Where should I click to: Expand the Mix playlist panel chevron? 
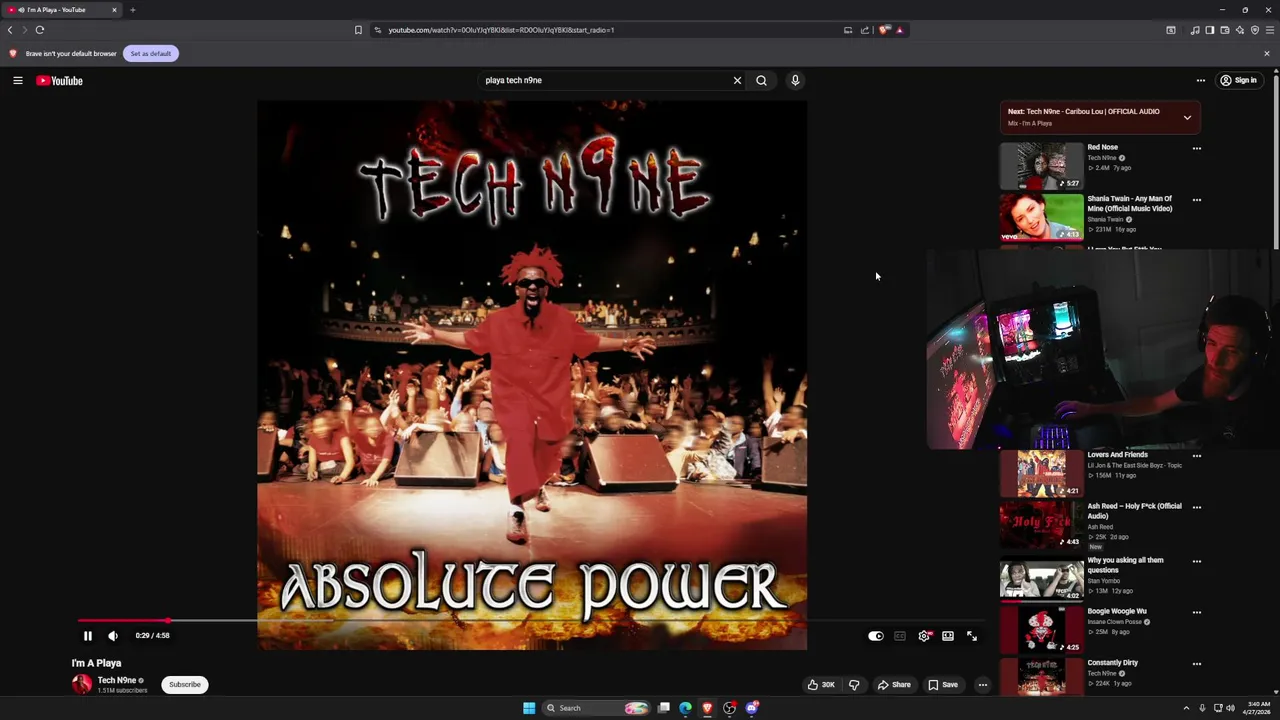tap(1187, 117)
